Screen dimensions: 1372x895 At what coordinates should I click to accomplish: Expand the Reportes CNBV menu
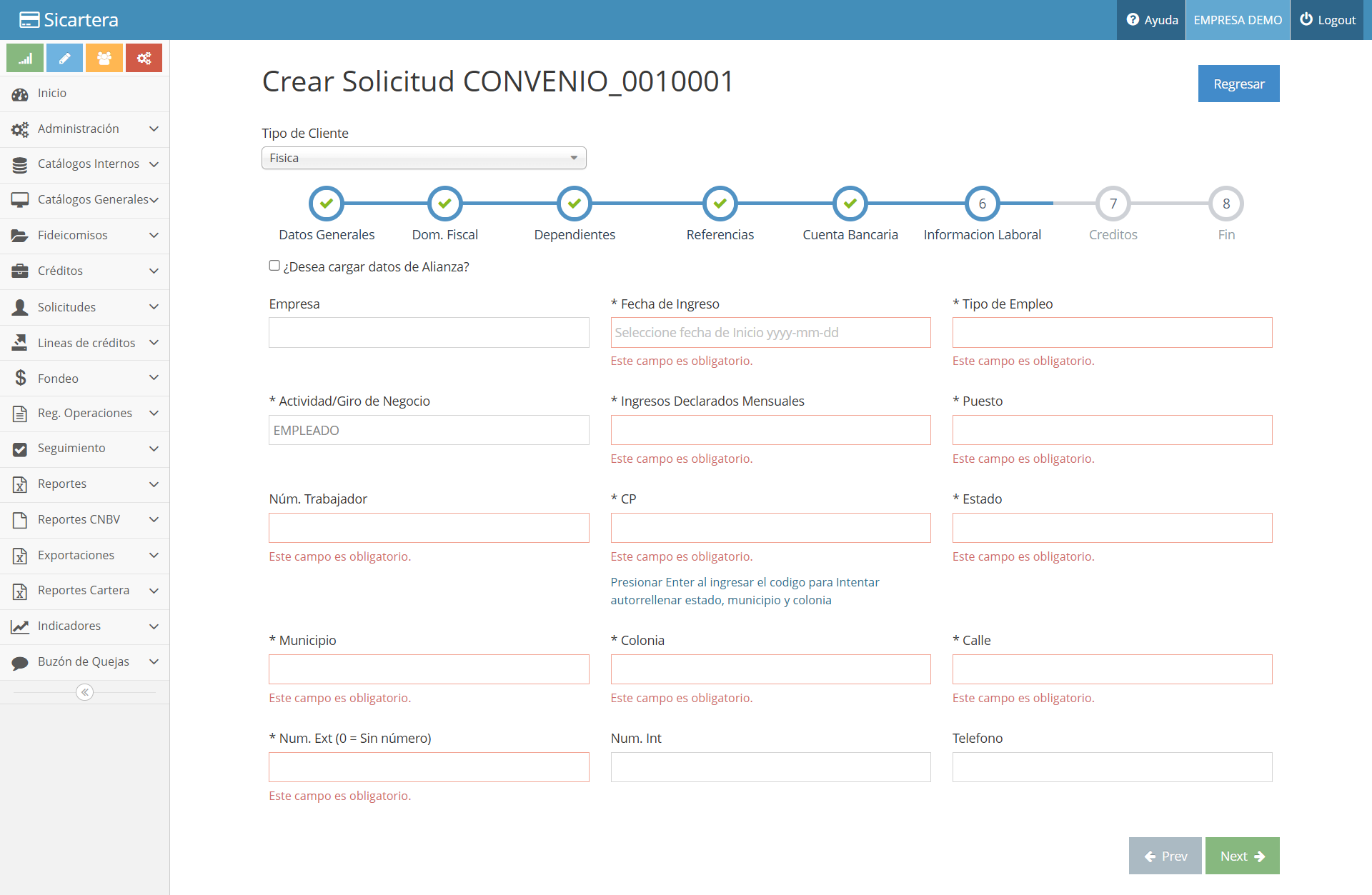pos(84,520)
